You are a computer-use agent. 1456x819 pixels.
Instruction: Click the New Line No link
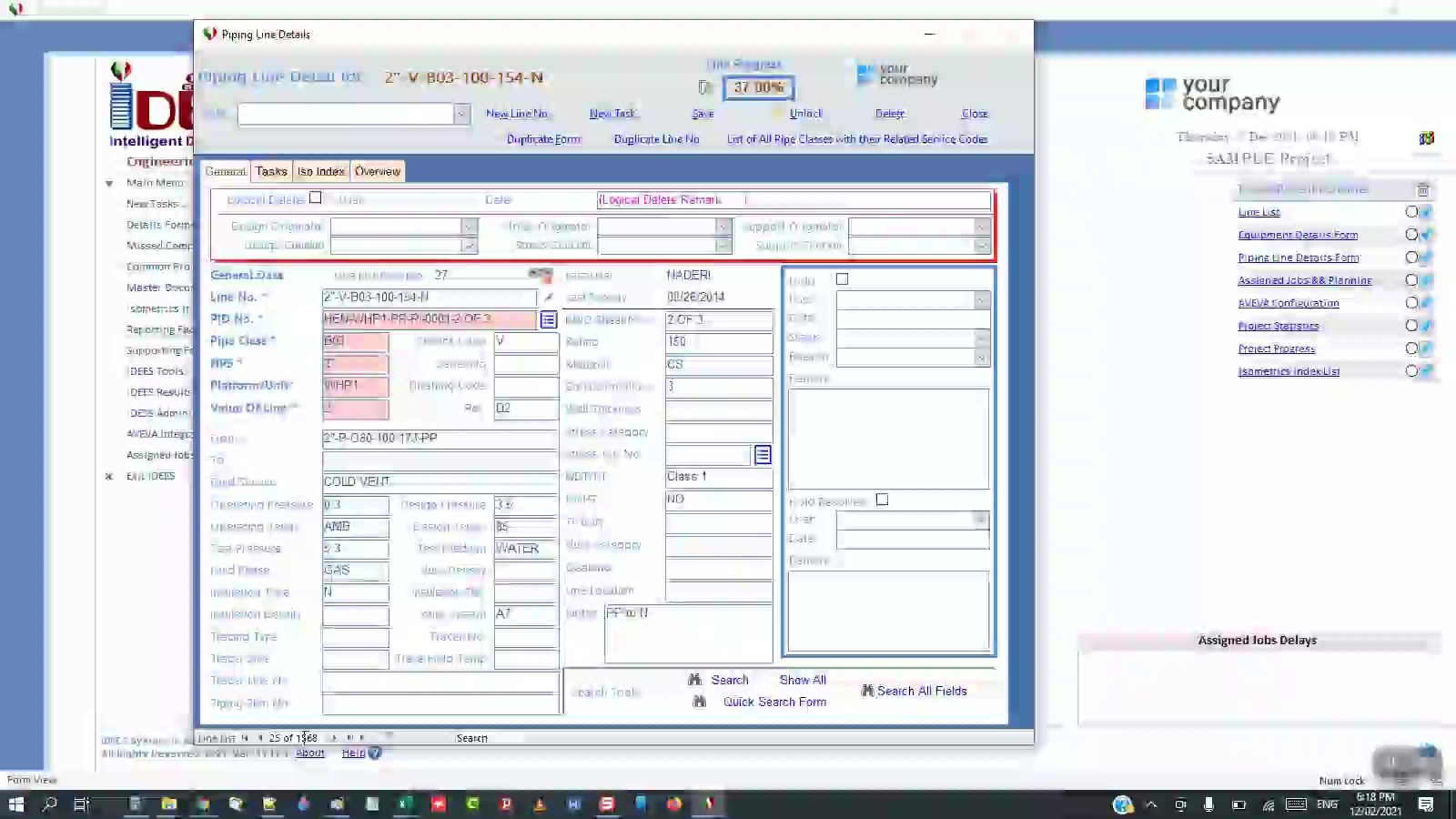[x=517, y=114]
